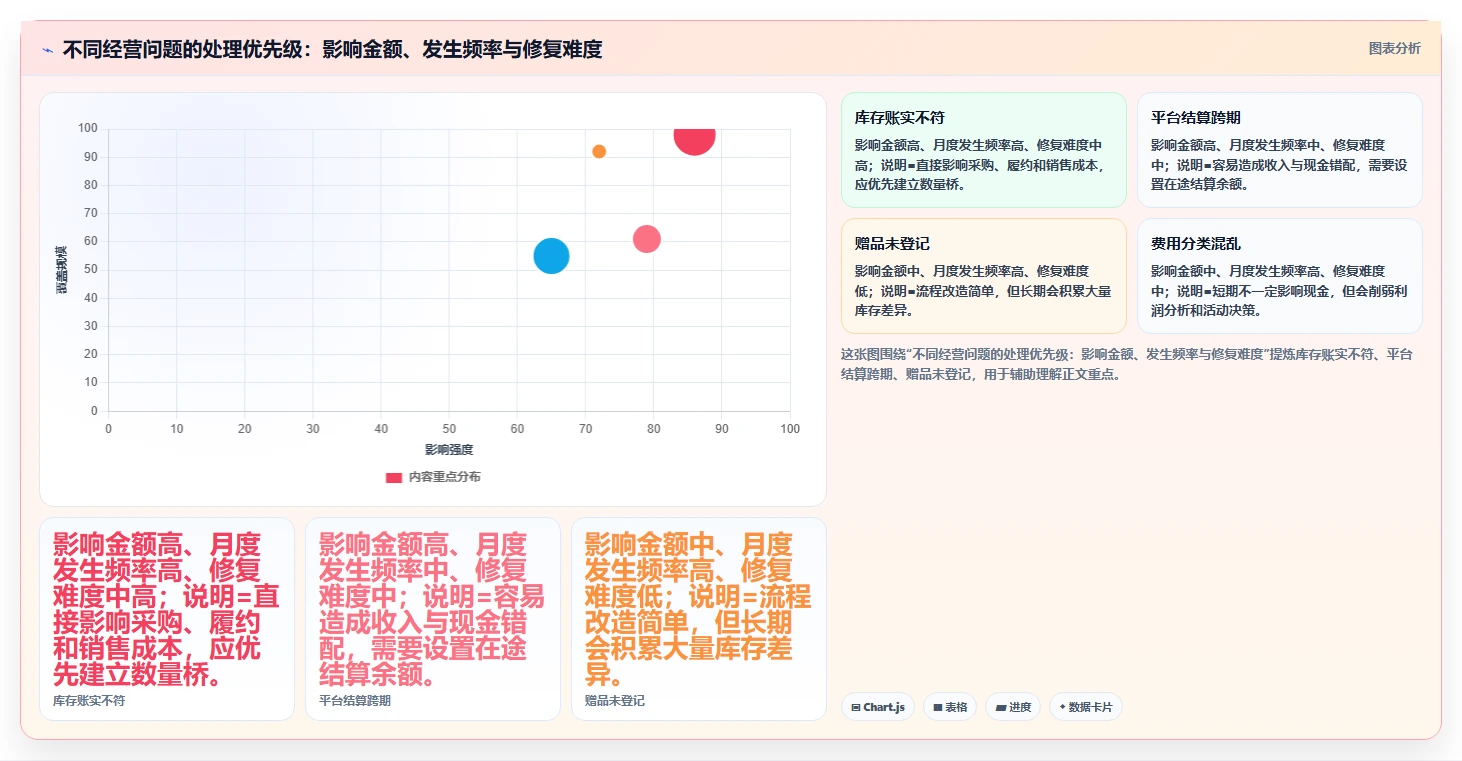Select the 数据卡片 tag pill
Screen dimensions: 1462x761
click(x=1085, y=707)
